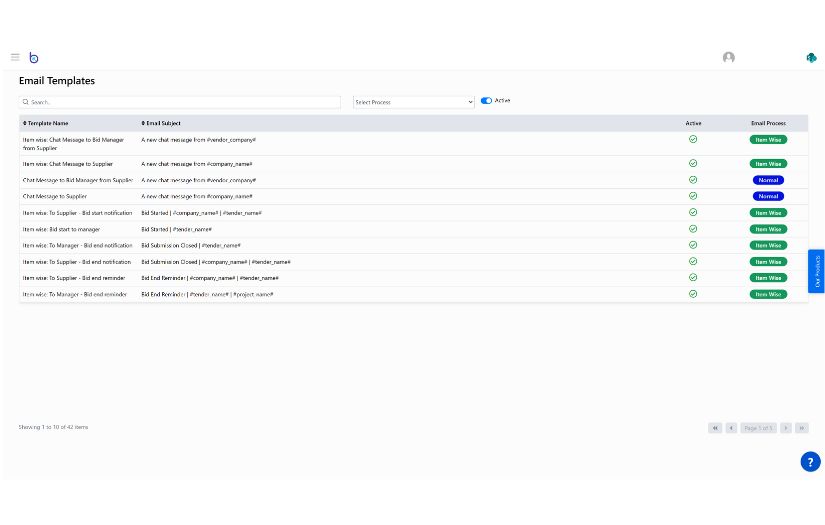Click the teal icon beside the profile avatar
The image size is (825, 525).
click(811, 57)
